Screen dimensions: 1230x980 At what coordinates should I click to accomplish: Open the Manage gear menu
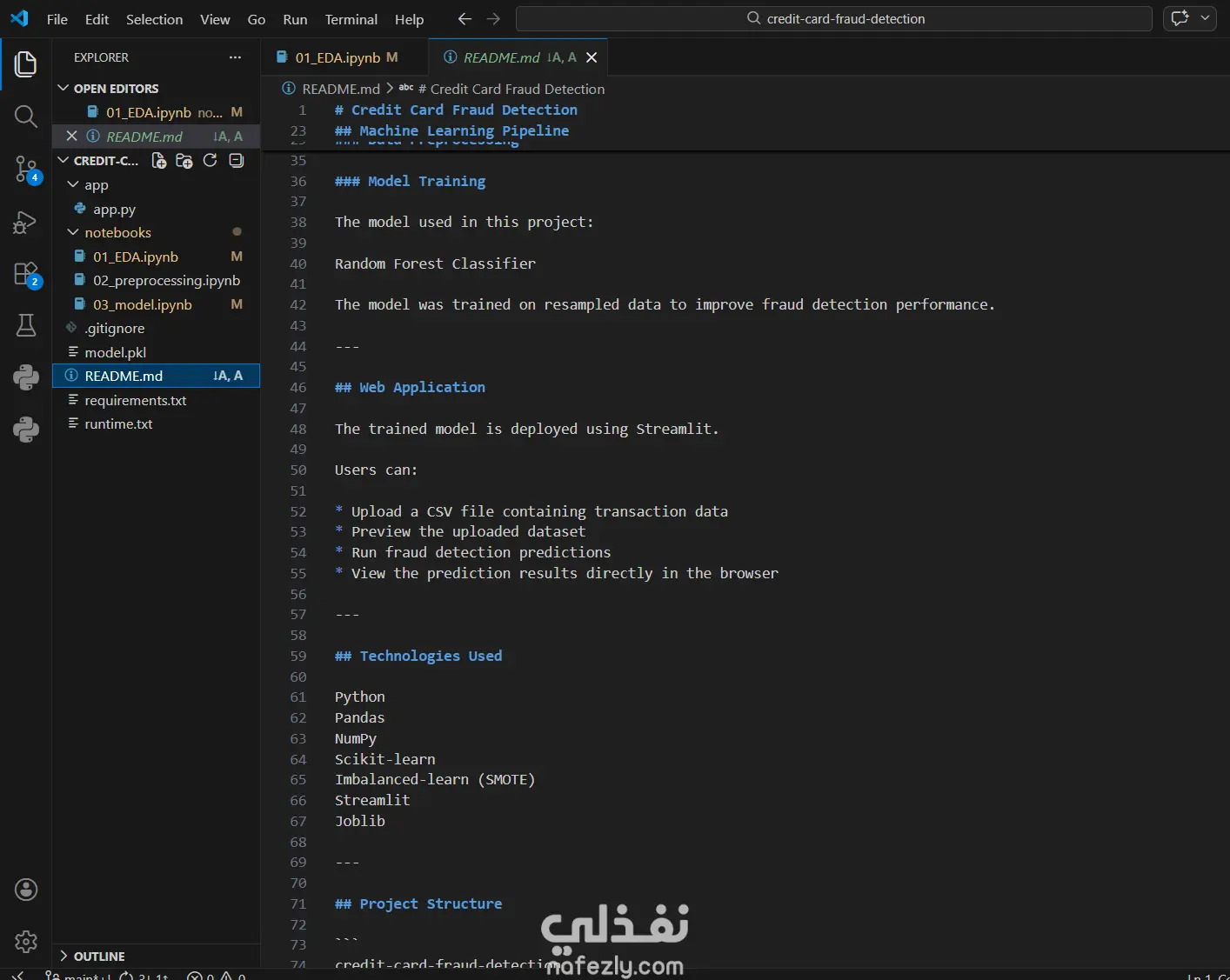[26, 942]
